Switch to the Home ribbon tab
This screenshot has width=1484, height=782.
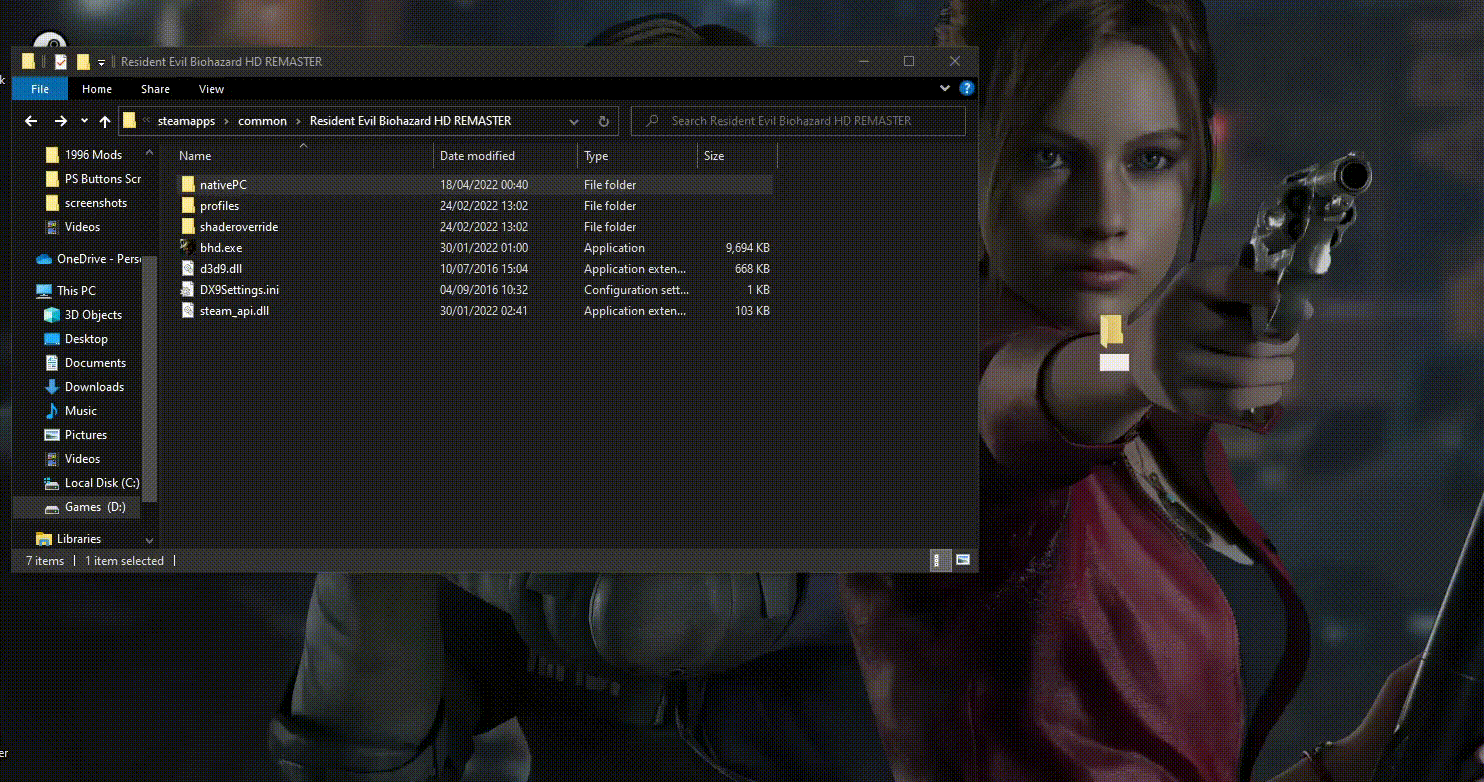(97, 89)
